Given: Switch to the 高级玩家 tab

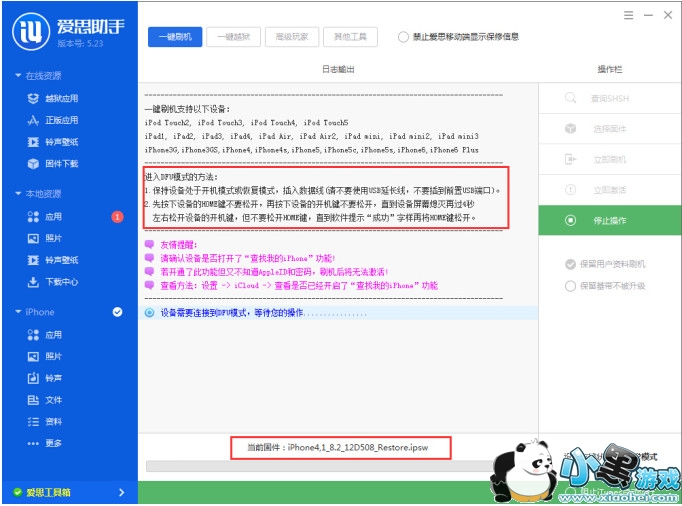Looking at the screenshot, I should click(292, 37).
